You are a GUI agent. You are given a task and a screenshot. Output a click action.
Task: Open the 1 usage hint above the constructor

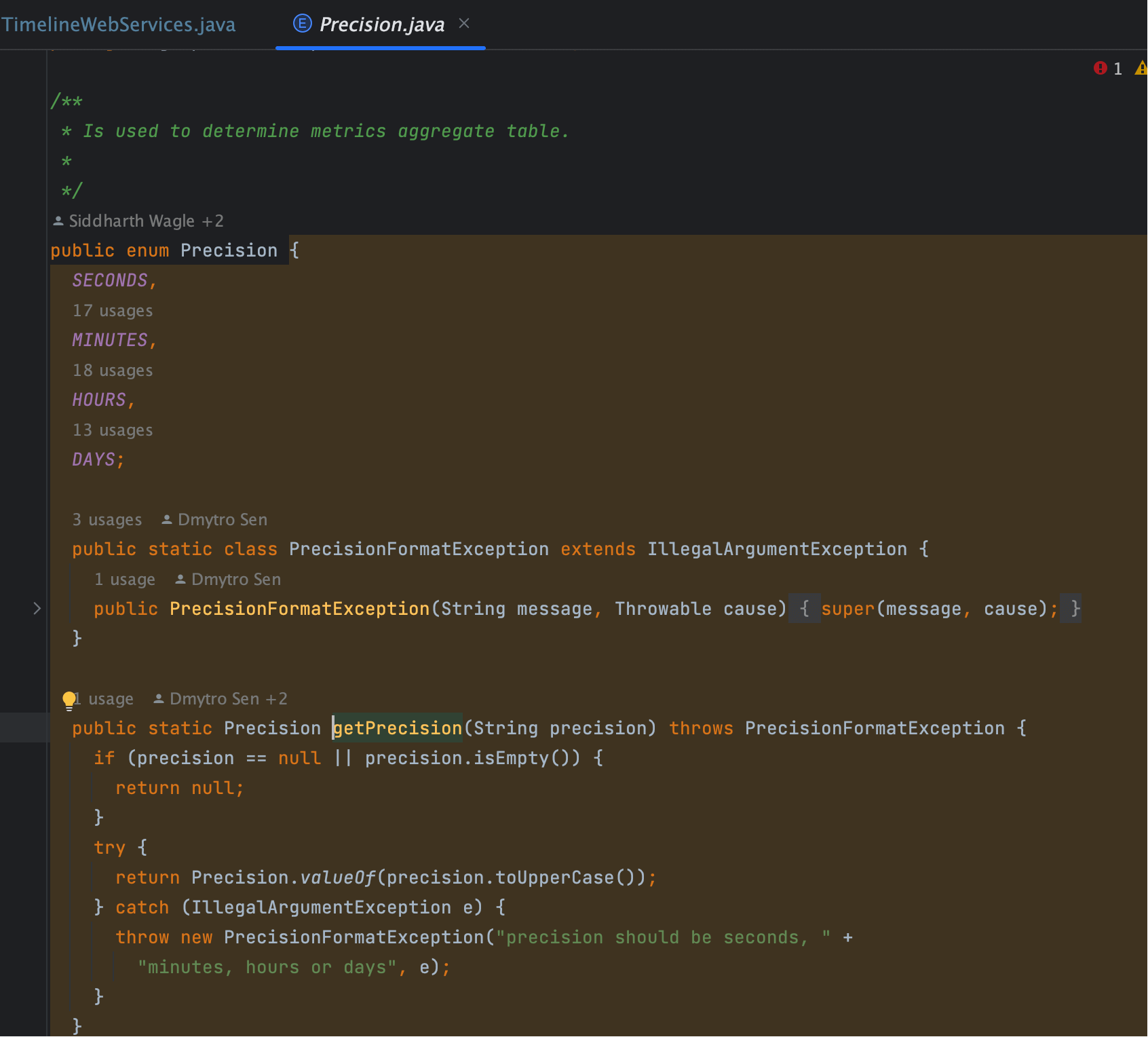click(125, 580)
